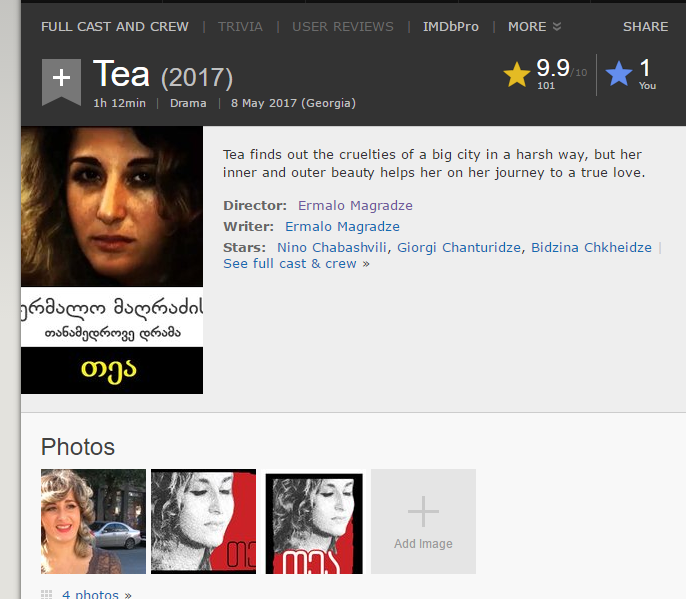This screenshot has height=599, width=686.
Task: Click the Tea (2017) title
Action: point(163,74)
